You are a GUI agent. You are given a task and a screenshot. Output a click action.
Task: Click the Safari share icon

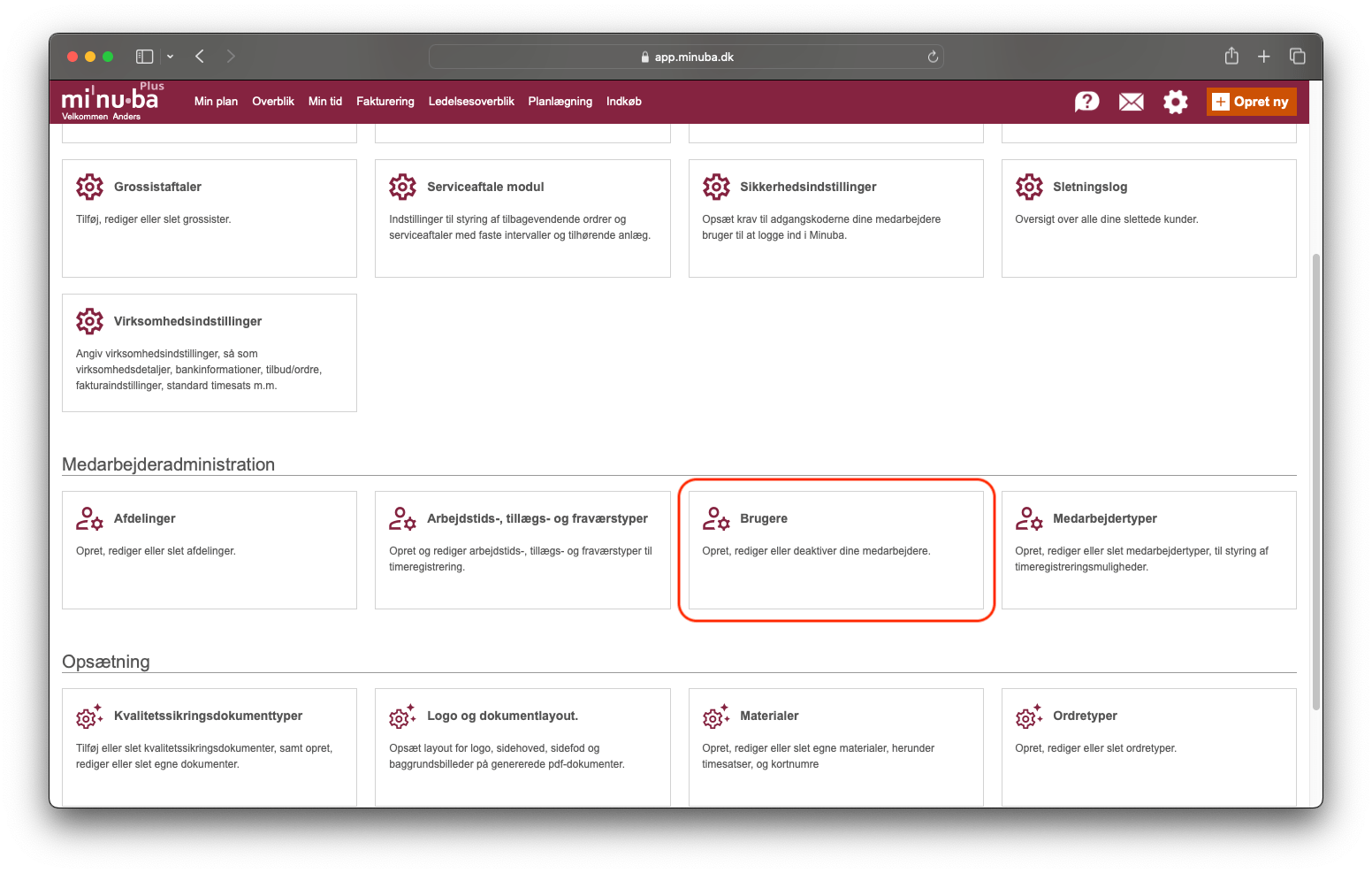(1231, 56)
